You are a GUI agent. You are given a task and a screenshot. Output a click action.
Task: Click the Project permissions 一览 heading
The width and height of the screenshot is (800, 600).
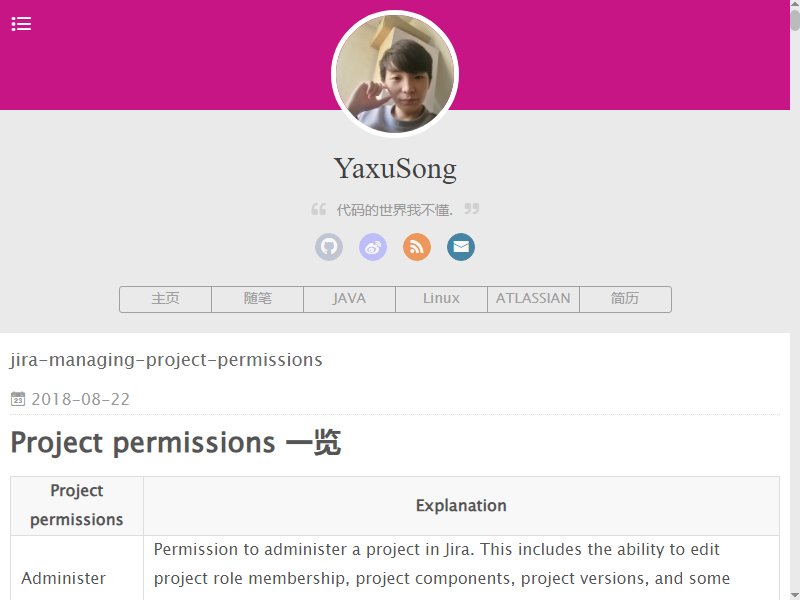coord(176,442)
